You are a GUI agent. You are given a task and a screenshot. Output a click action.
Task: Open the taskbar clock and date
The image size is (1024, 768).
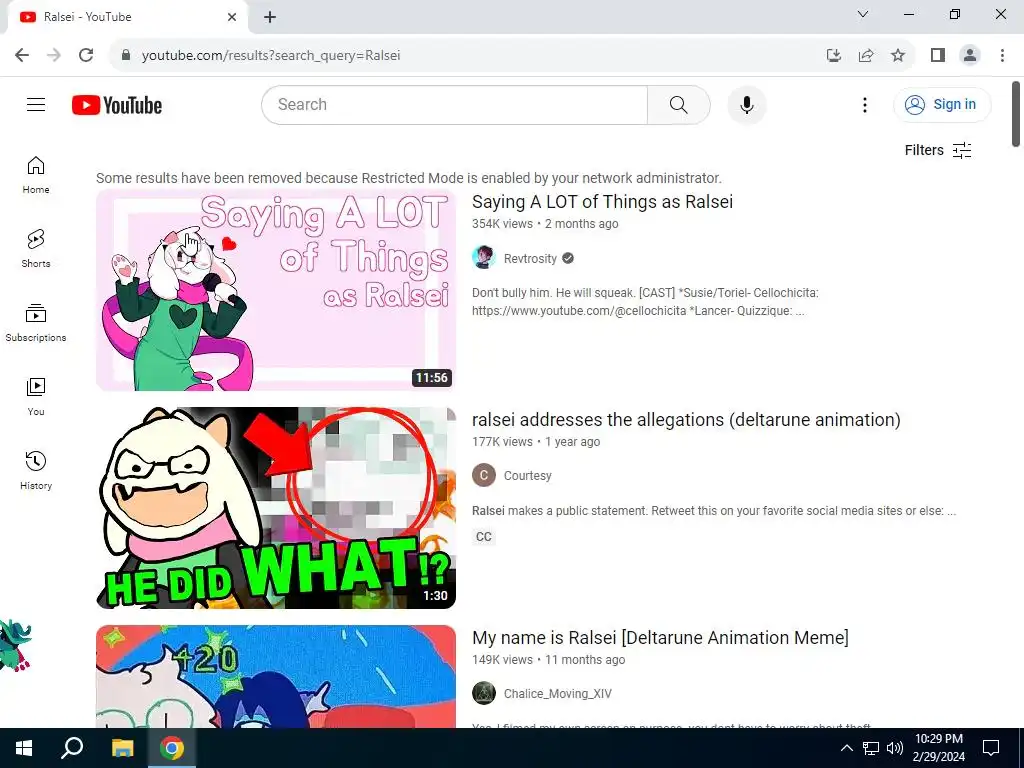[938, 748]
